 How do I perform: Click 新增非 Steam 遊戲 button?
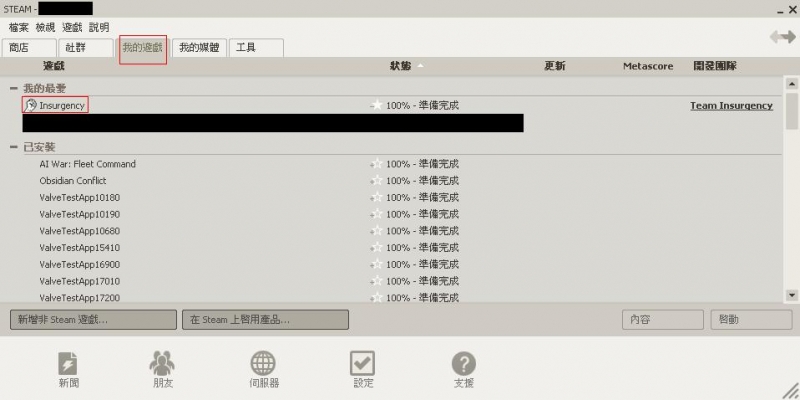tap(93, 320)
